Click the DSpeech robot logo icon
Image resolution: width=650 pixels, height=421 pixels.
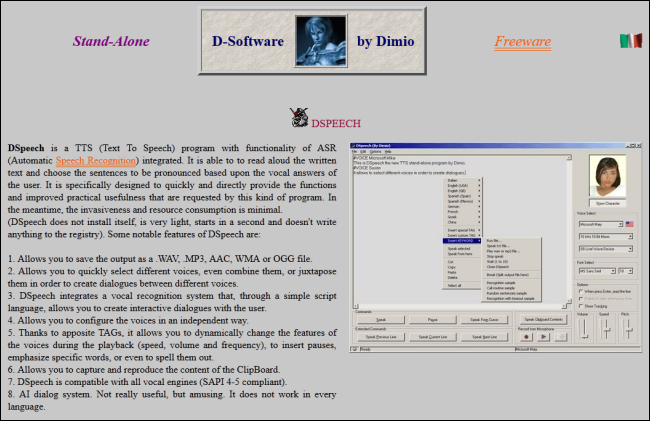point(299,118)
